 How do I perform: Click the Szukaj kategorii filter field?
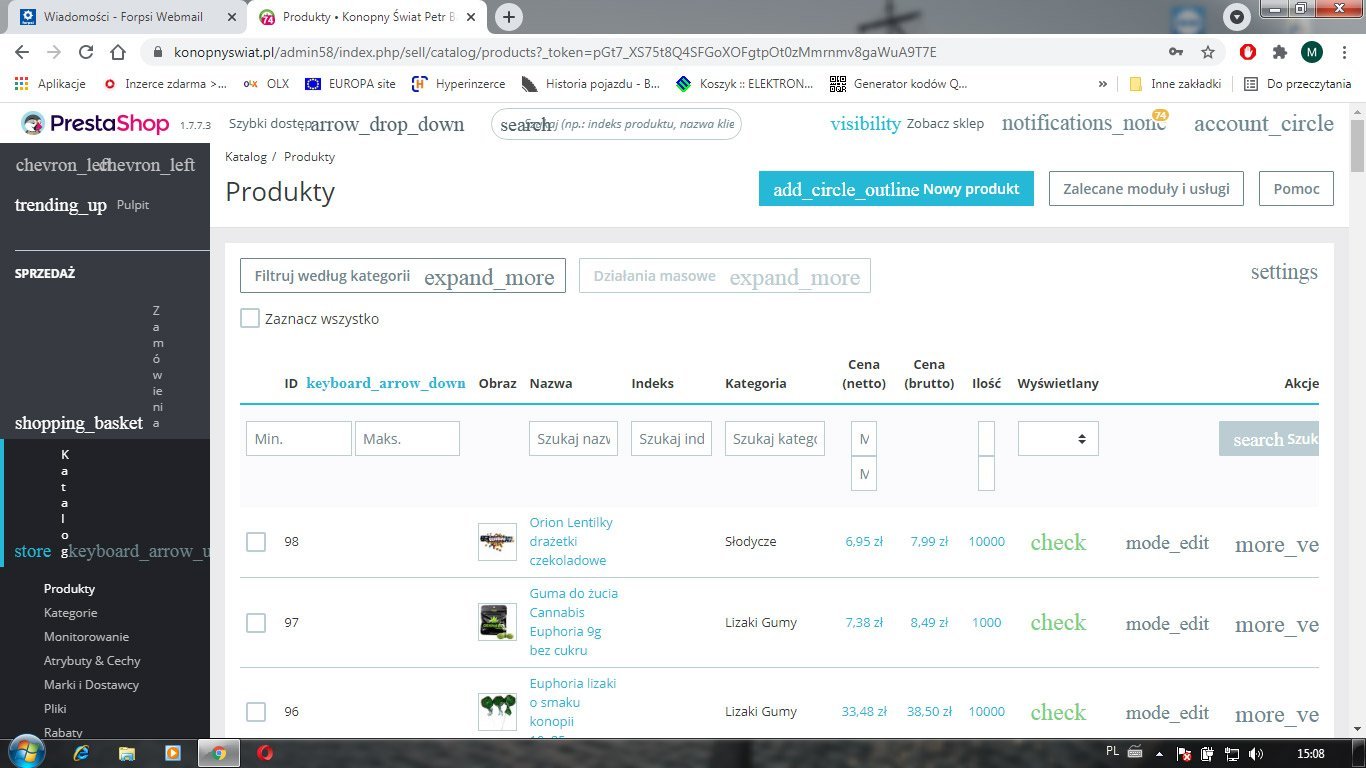pos(775,438)
